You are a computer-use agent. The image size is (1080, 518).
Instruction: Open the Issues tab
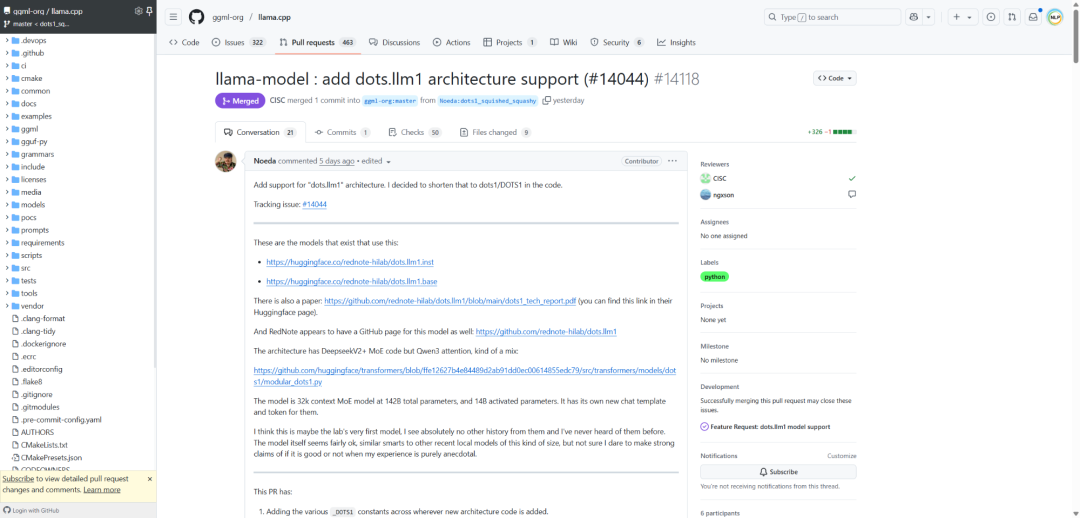click(238, 43)
